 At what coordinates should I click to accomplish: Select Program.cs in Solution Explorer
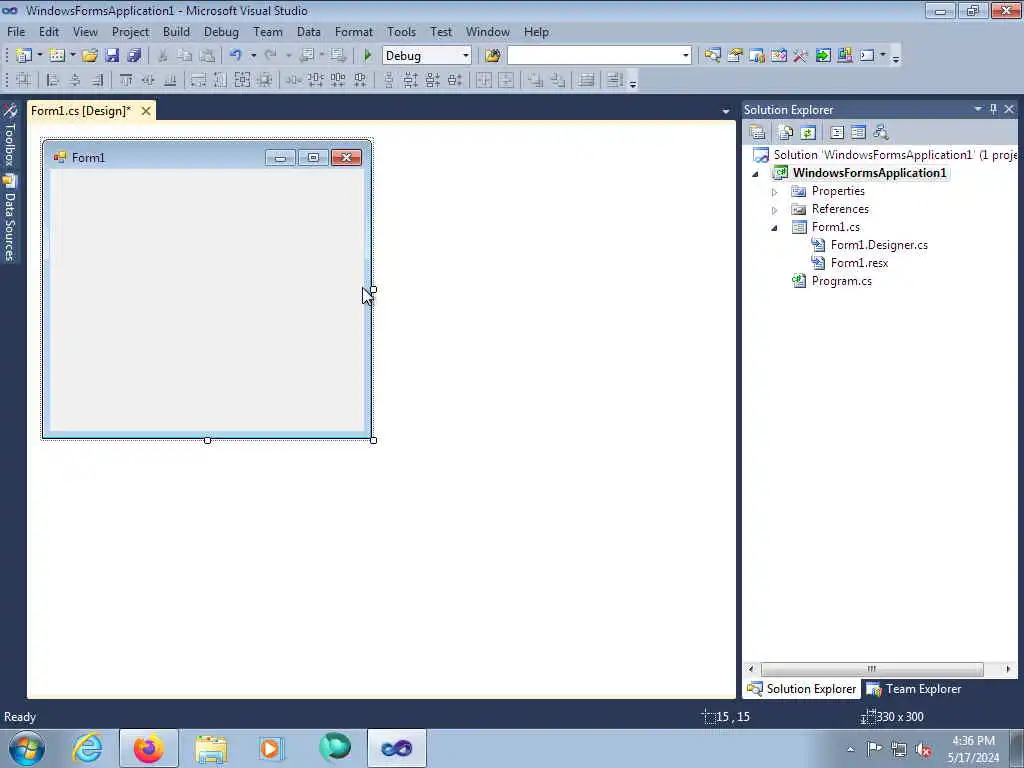841,281
